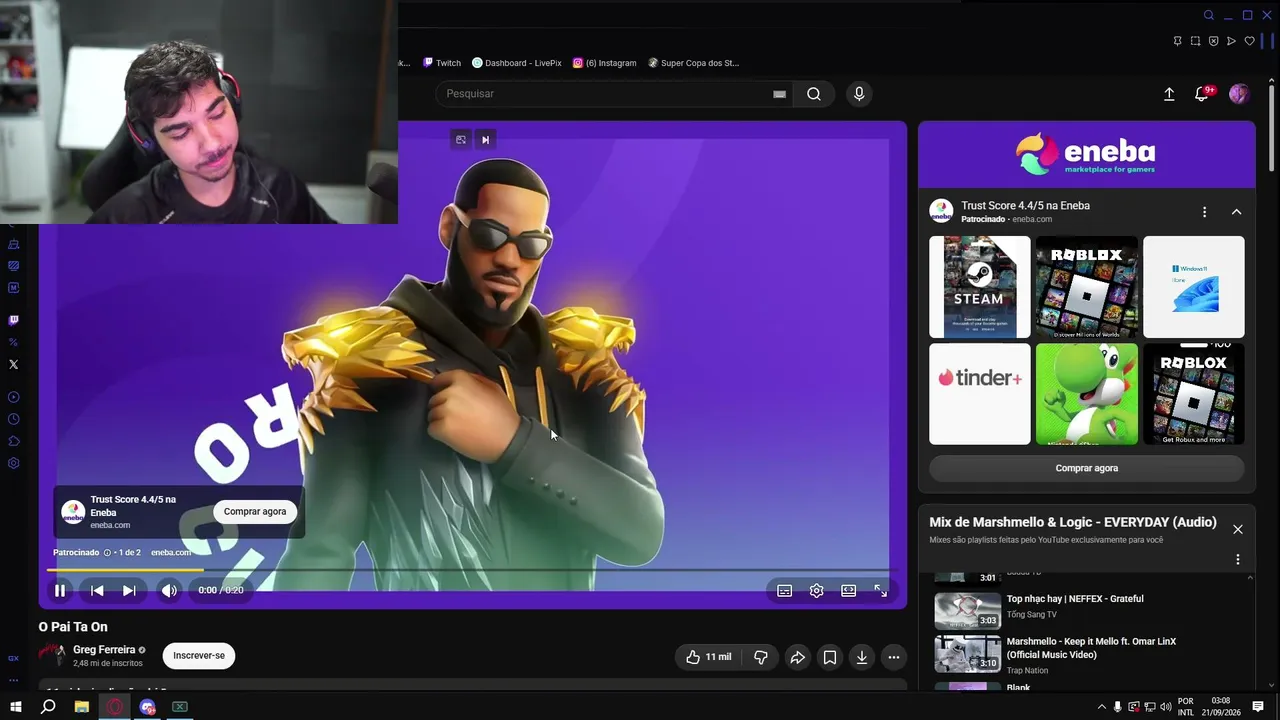The width and height of the screenshot is (1280, 720).
Task: Collapse the Eneba ad panel chevron
Action: (1236, 212)
